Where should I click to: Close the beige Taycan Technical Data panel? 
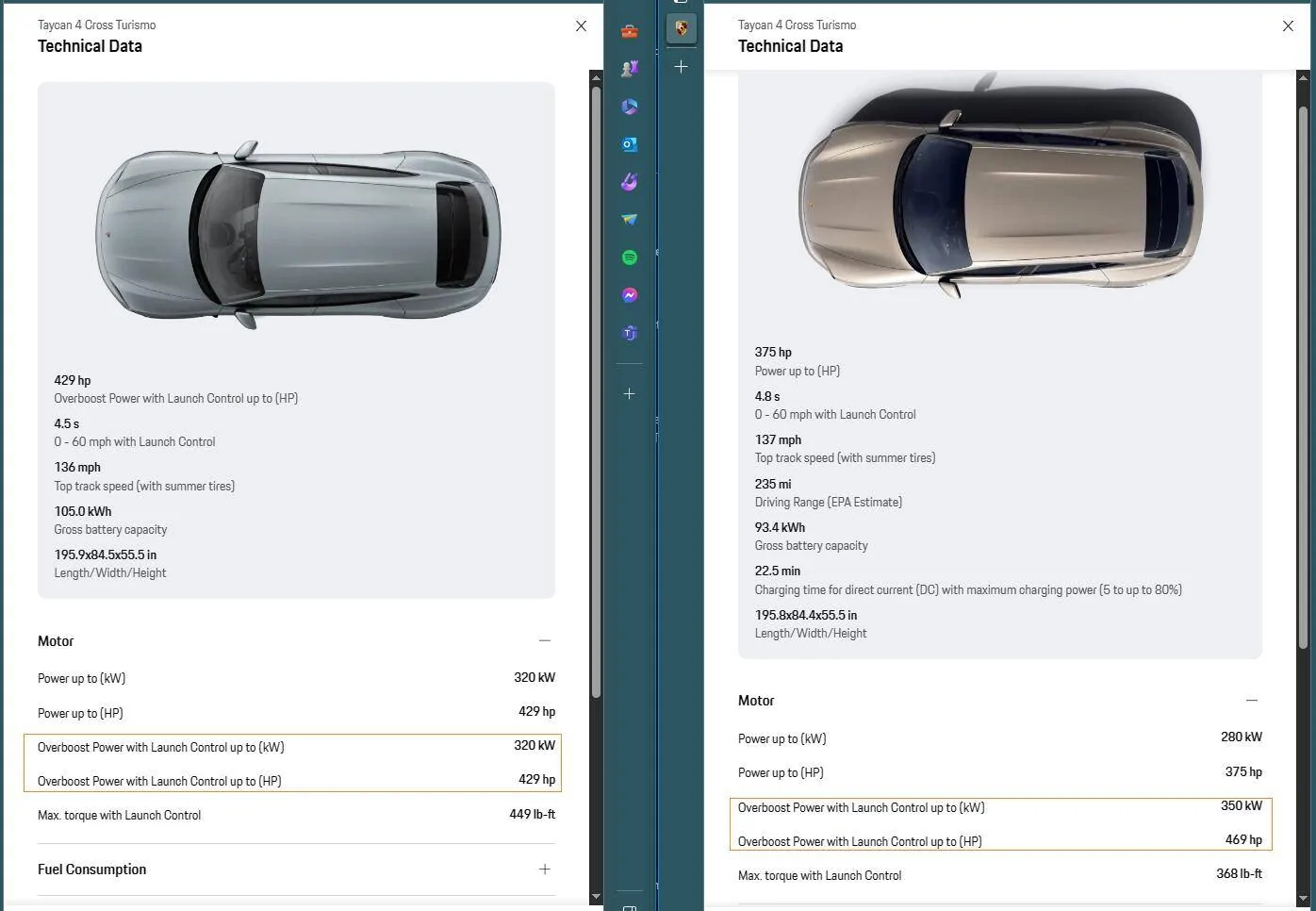tap(1288, 26)
